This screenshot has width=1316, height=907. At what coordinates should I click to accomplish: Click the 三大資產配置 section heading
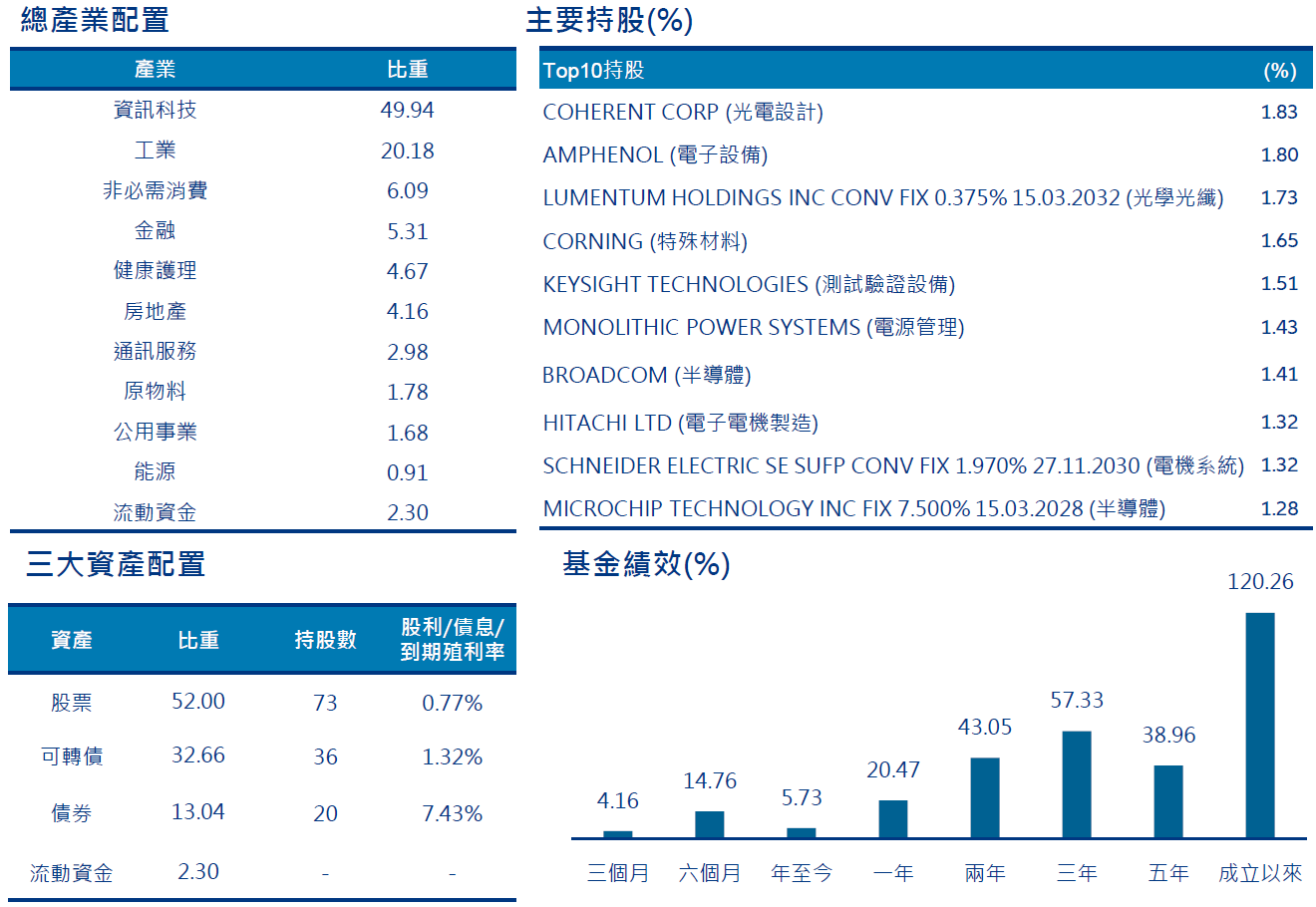click(116, 564)
